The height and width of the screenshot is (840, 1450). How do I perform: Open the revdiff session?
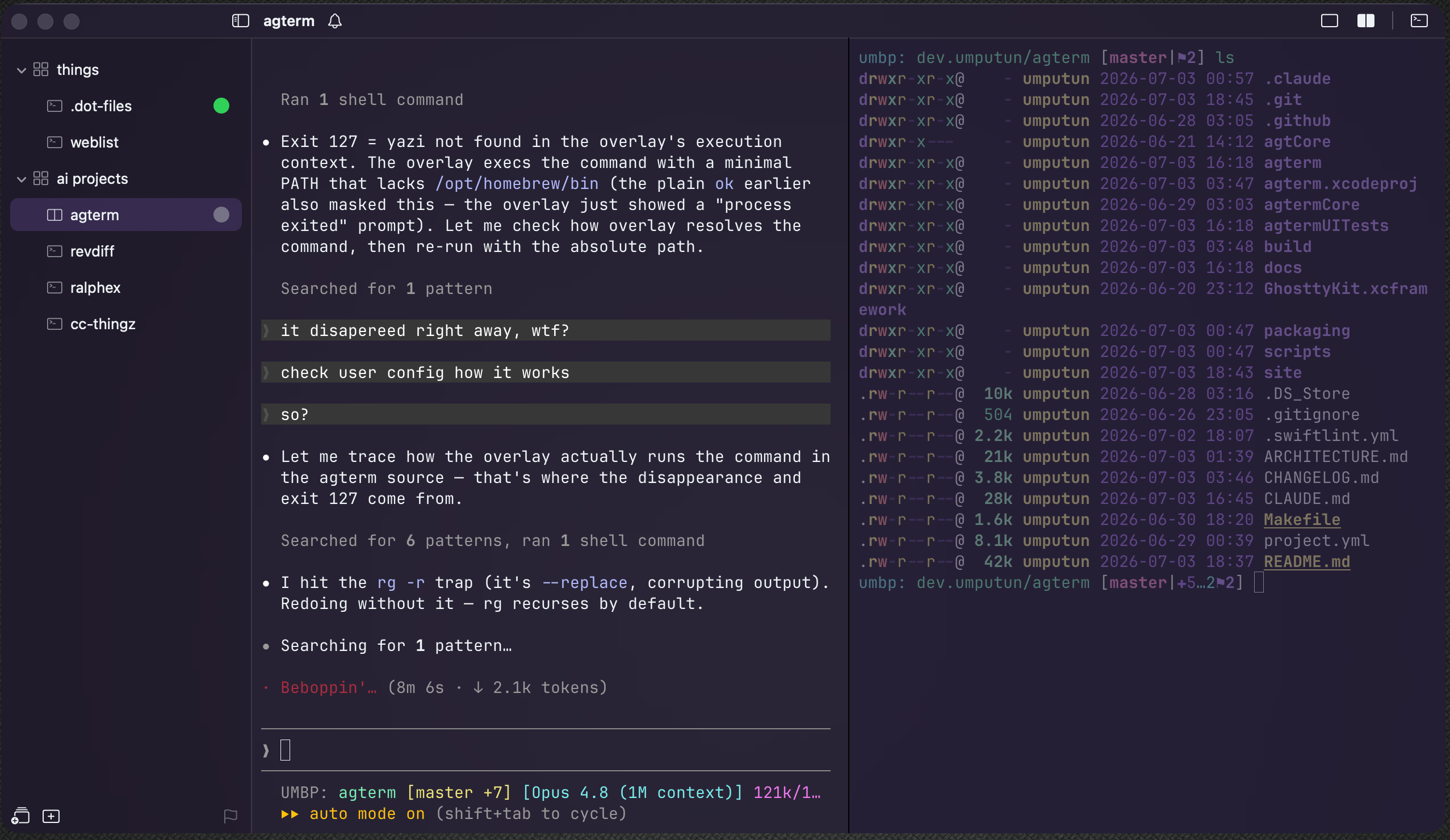pos(126,251)
